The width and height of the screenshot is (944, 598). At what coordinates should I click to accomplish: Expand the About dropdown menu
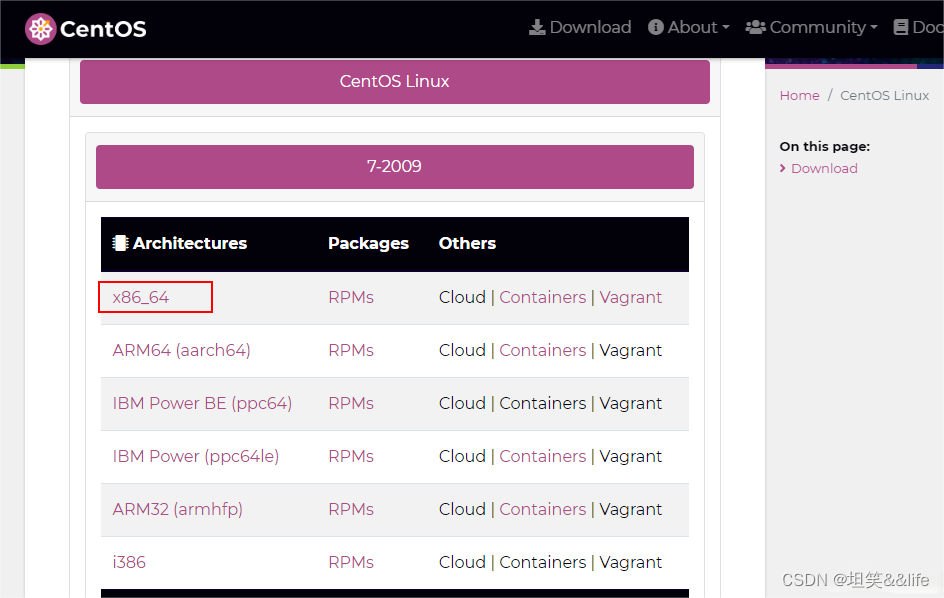pos(689,27)
